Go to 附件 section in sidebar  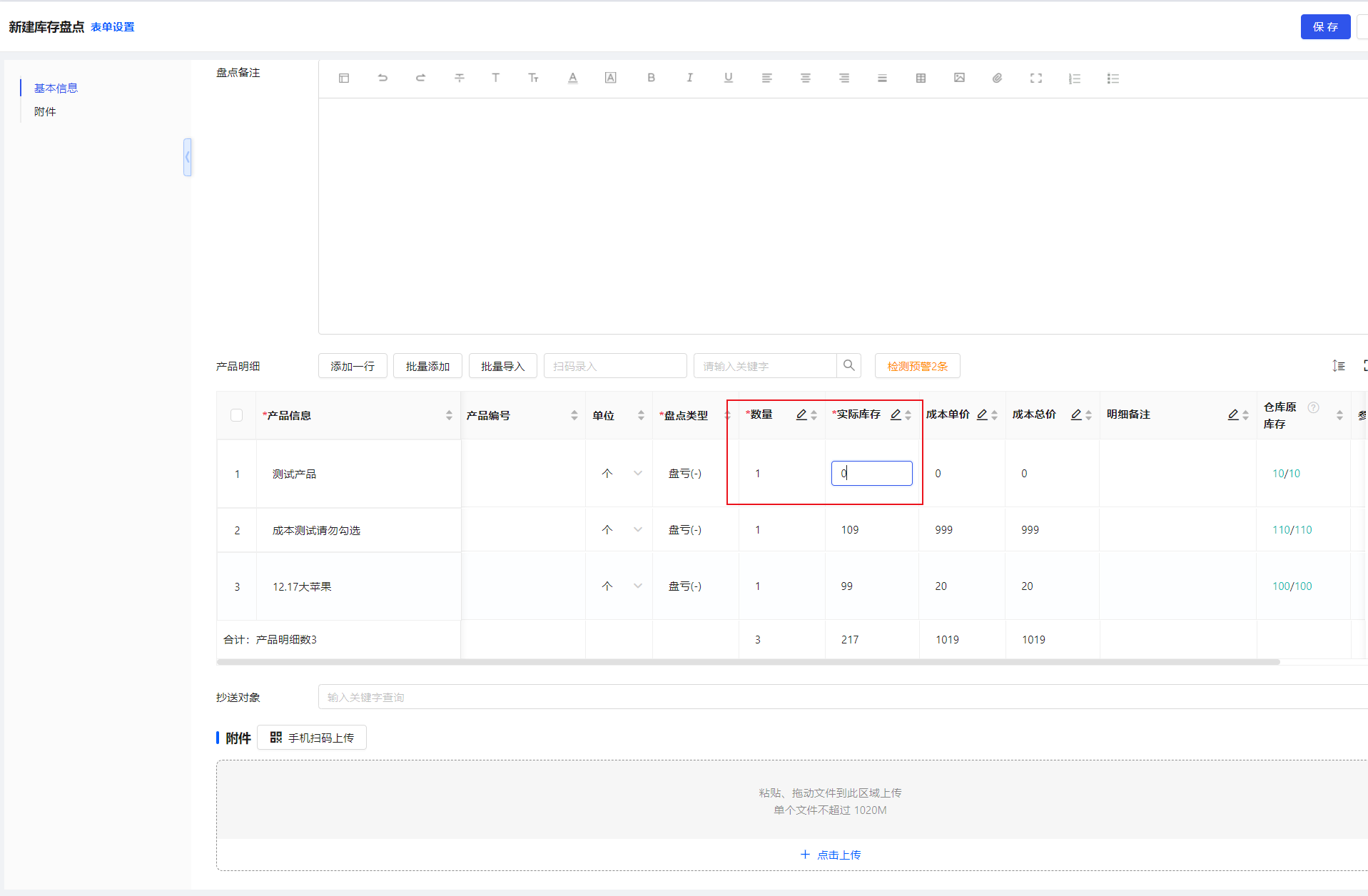(x=45, y=111)
